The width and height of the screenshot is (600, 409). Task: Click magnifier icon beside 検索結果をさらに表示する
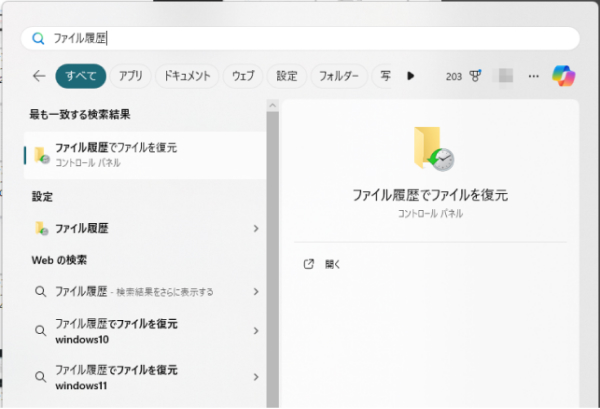41,292
